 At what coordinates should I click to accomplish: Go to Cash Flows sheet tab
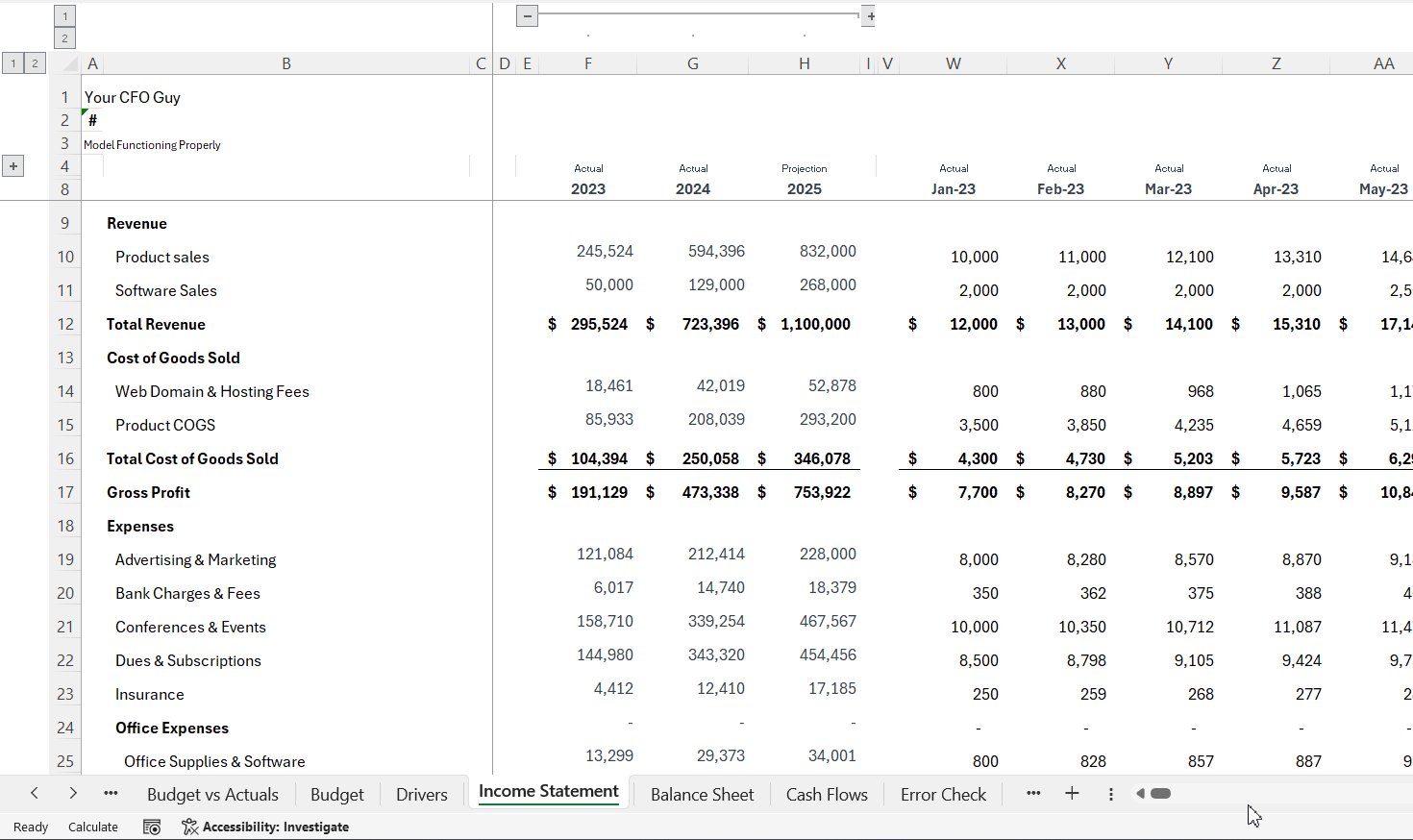(x=827, y=795)
